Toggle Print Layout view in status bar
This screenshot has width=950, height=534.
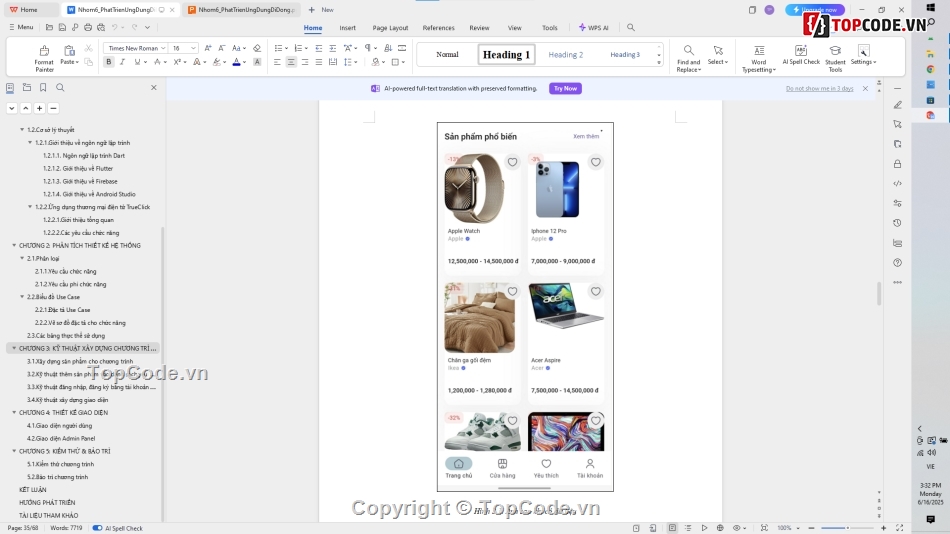(x=672, y=528)
